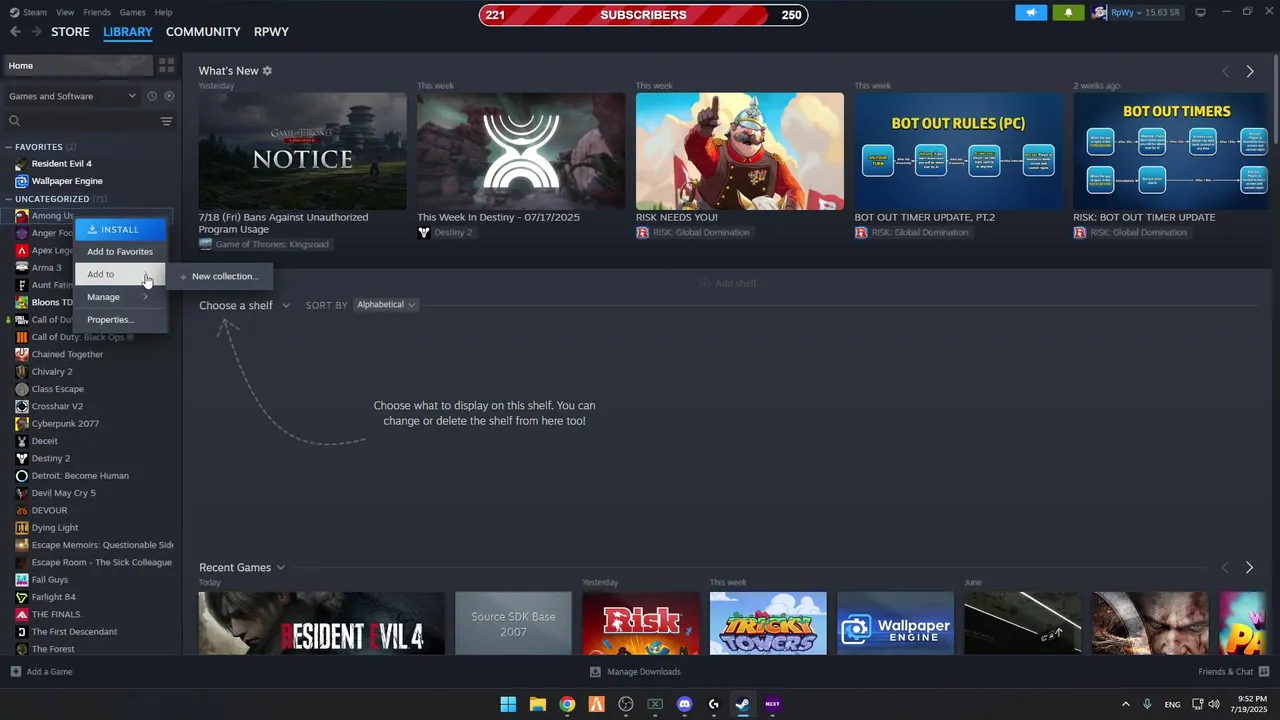1280x720 pixels.
Task: Open the View menu
Action: [x=65, y=12]
